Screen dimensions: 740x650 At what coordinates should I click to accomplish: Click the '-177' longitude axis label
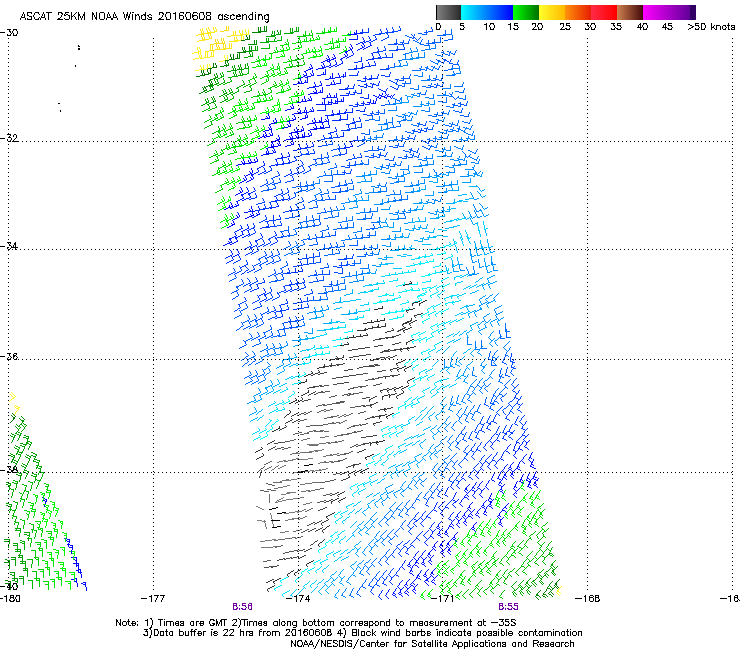(153, 599)
